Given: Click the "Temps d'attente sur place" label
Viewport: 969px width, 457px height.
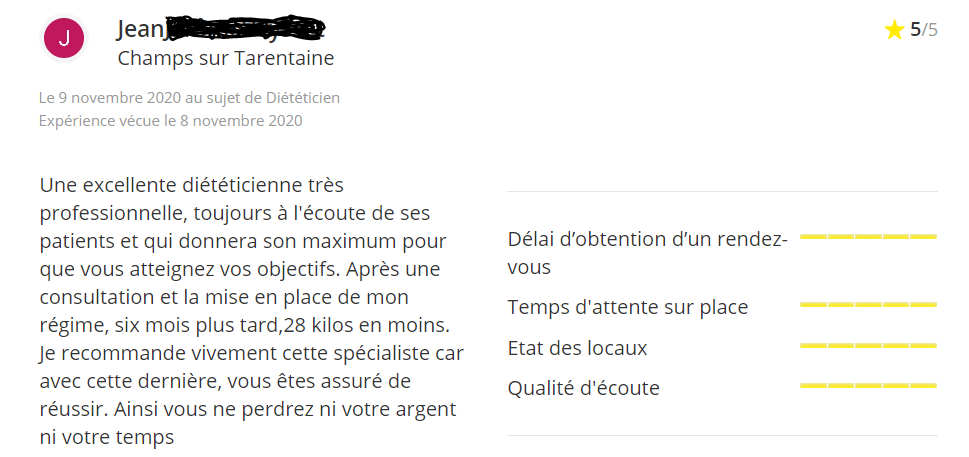Looking at the screenshot, I should click(x=627, y=307).
